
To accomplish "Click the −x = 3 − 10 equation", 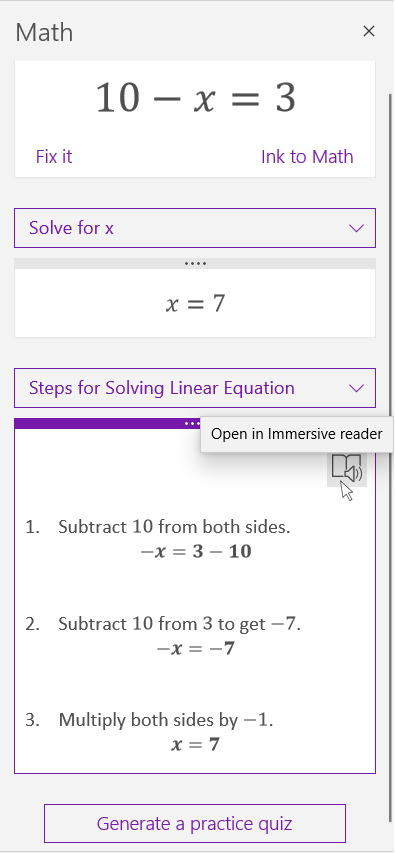I will [x=196, y=552].
